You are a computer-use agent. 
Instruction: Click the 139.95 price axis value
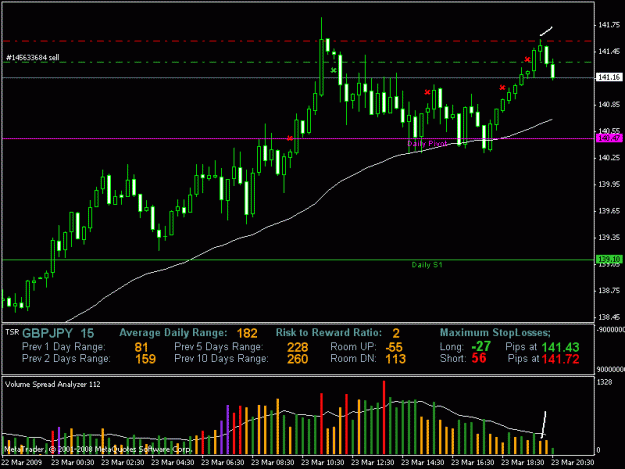[609, 184]
